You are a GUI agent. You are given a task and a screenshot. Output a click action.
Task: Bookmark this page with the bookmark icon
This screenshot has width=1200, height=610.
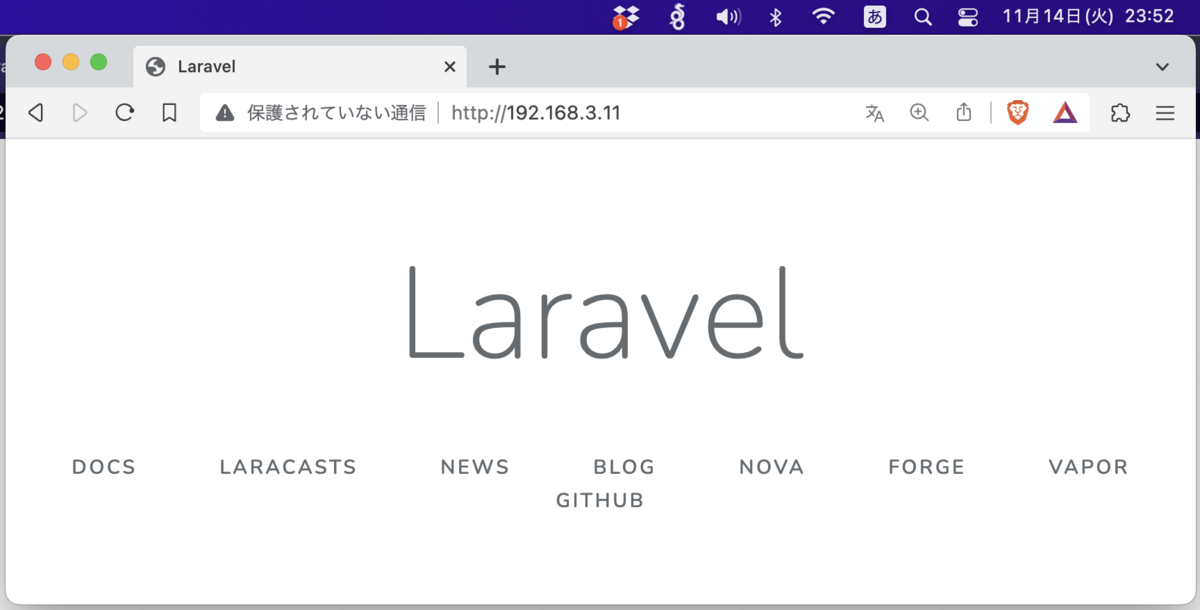tap(169, 113)
